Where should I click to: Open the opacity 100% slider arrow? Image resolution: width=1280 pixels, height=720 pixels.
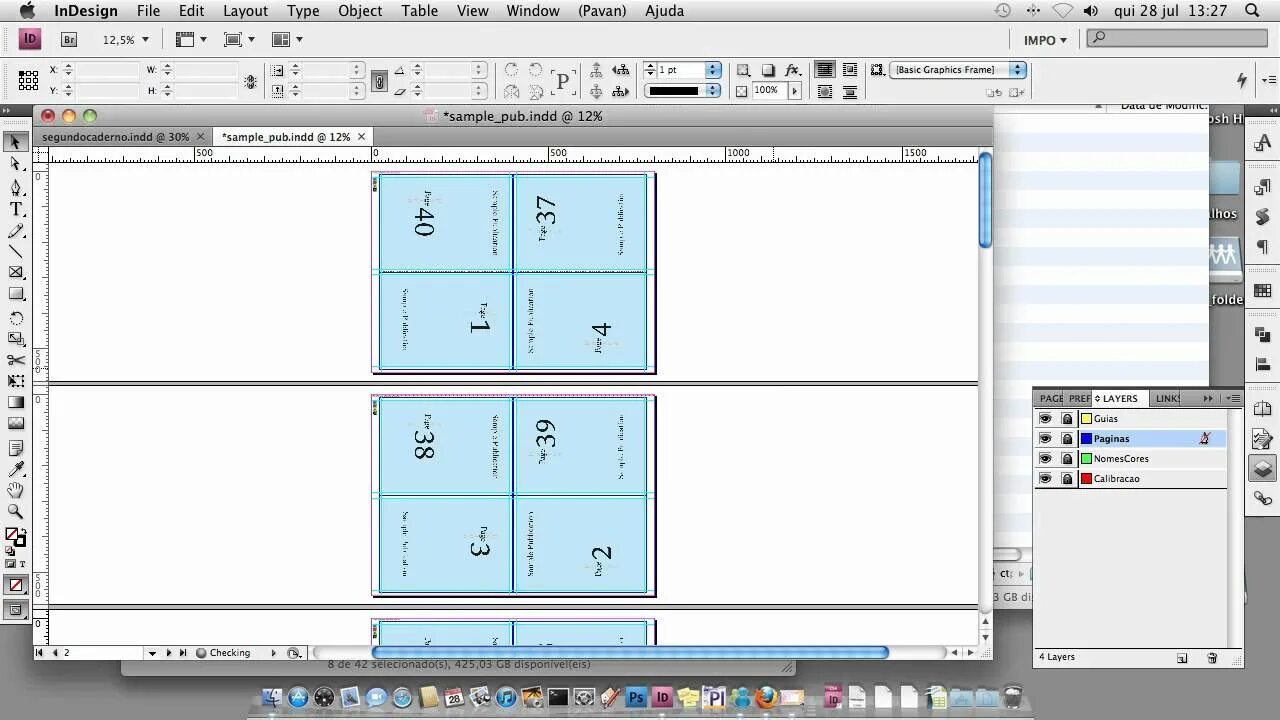(x=795, y=91)
